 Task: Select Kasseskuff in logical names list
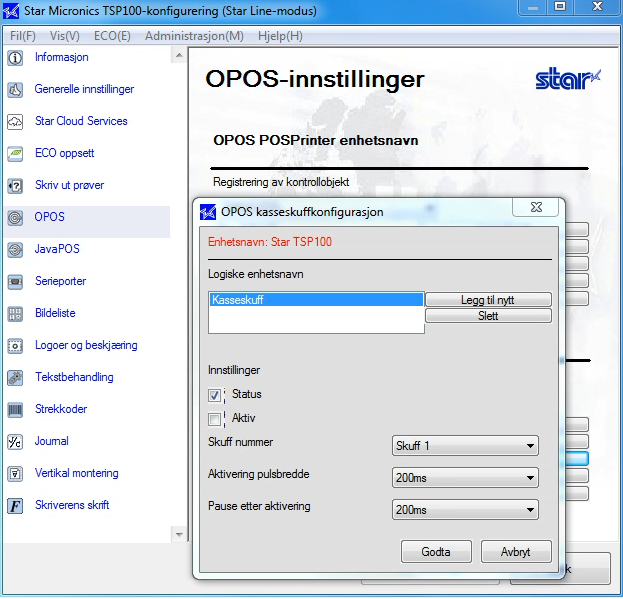pyautogui.click(x=316, y=300)
